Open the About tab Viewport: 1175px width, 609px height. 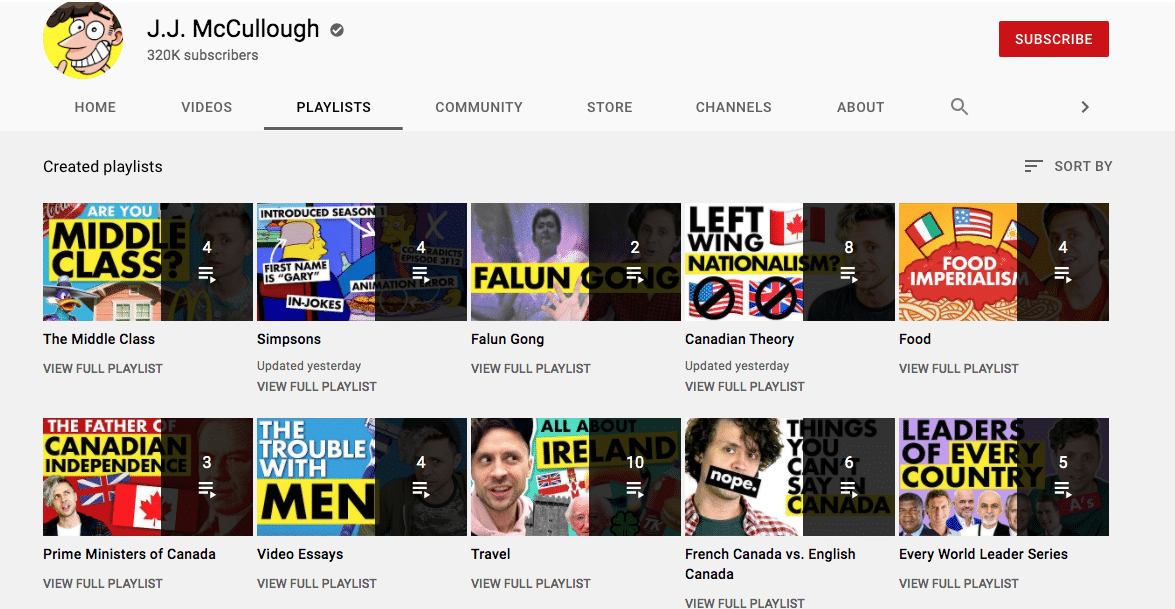860,107
